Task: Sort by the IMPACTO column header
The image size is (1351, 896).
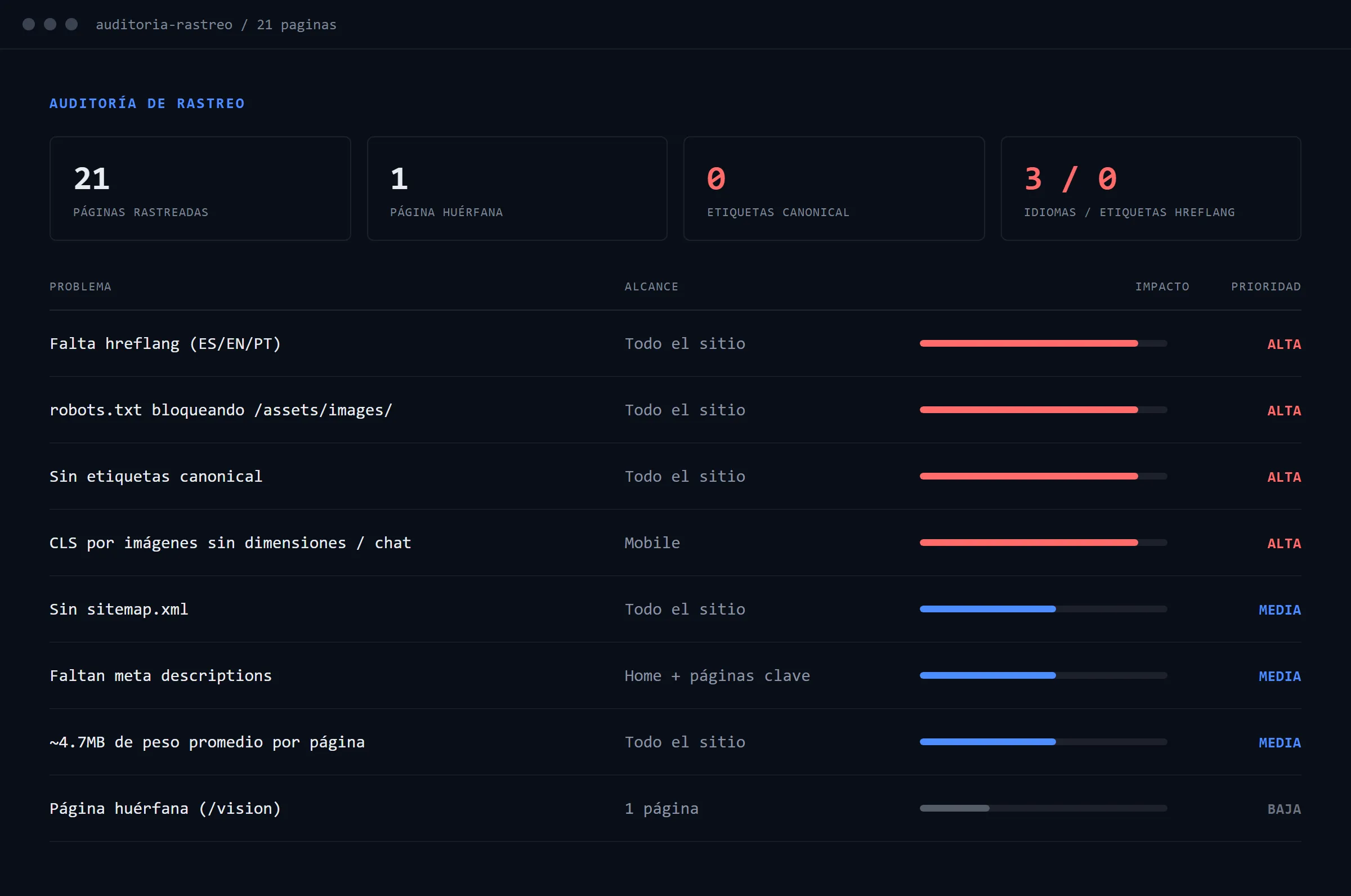Action: [x=1162, y=286]
